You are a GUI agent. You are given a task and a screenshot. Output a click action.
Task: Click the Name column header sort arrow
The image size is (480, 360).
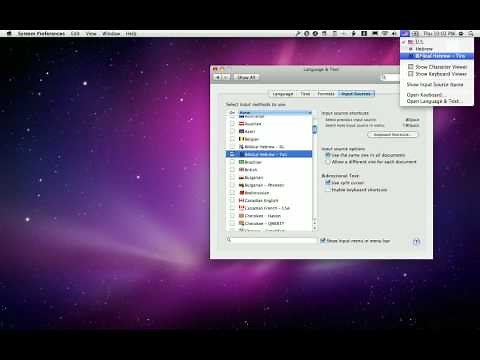point(310,113)
